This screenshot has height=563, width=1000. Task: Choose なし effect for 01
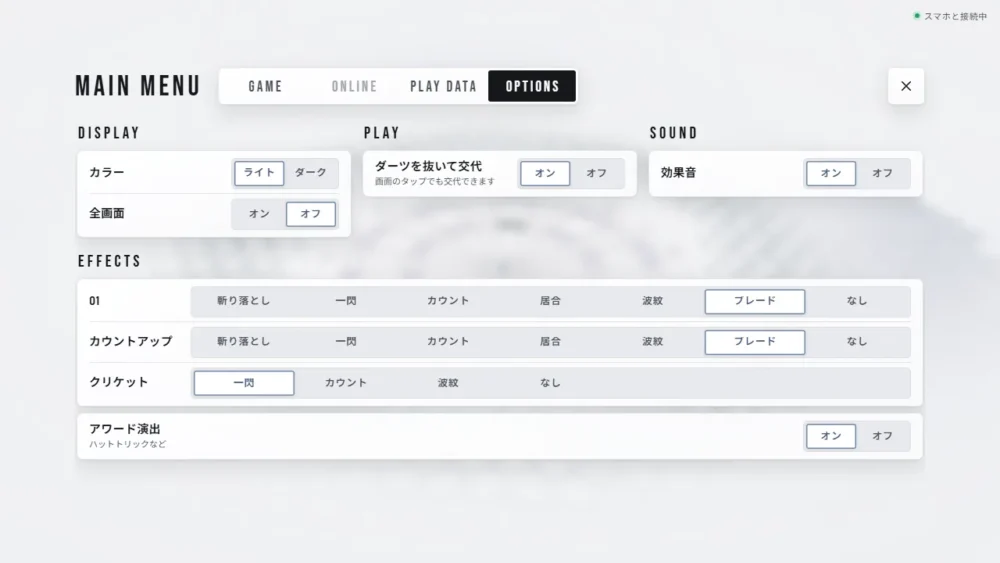tap(857, 301)
